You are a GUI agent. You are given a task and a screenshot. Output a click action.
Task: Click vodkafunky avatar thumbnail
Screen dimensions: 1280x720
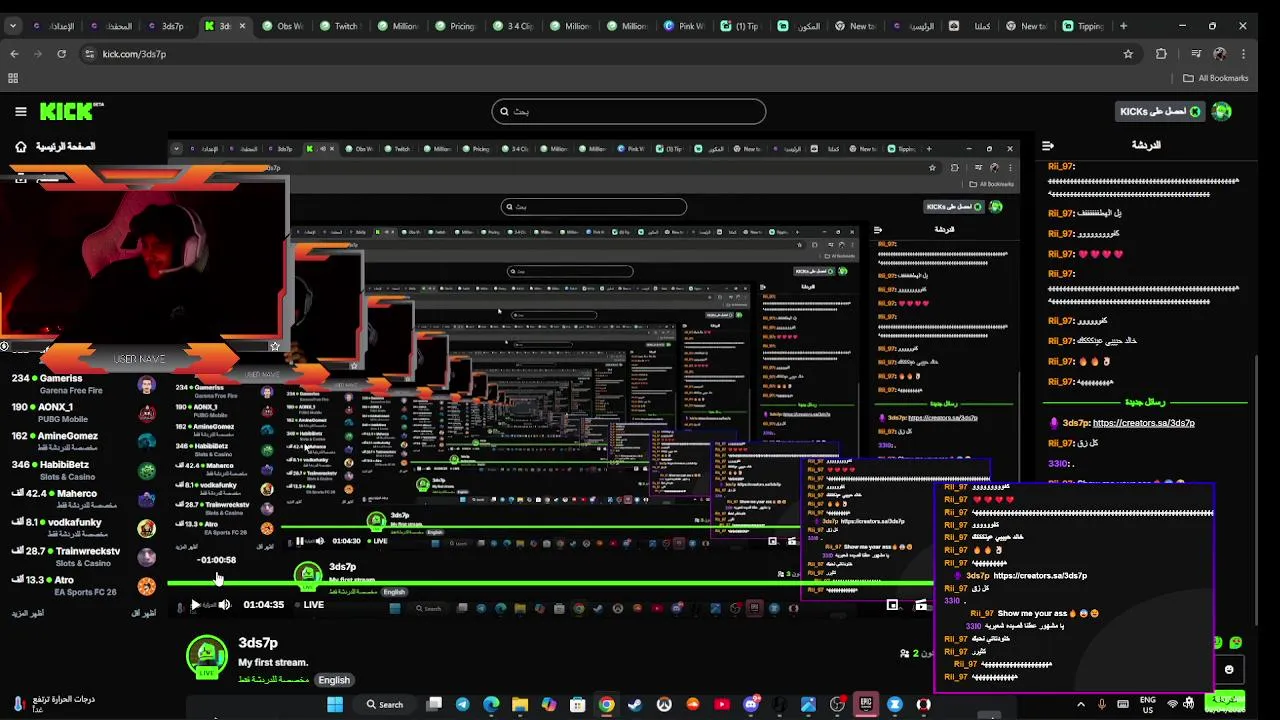pyautogui.click(x=147, y=529)
